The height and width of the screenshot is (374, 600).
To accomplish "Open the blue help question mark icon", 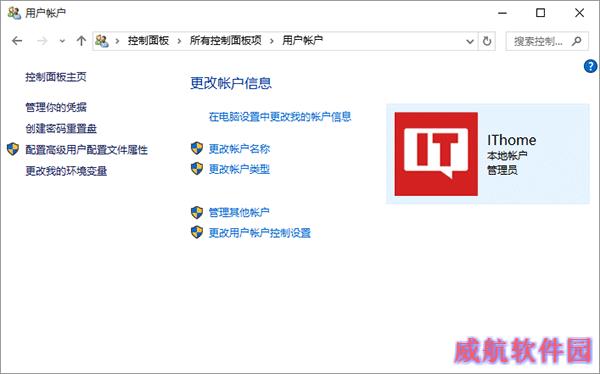I will pyautogui.click(x=590, y=66).
